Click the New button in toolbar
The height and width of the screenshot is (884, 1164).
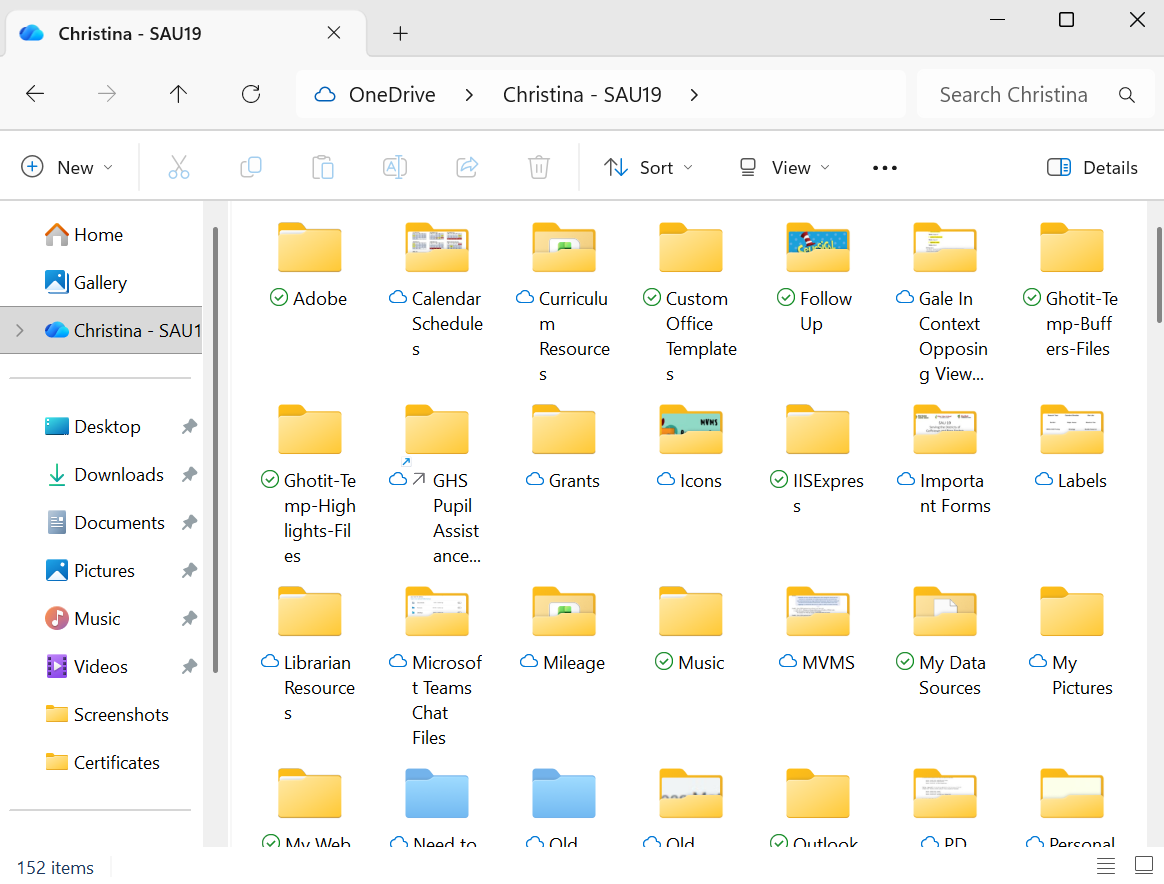[x=67, y=167]
